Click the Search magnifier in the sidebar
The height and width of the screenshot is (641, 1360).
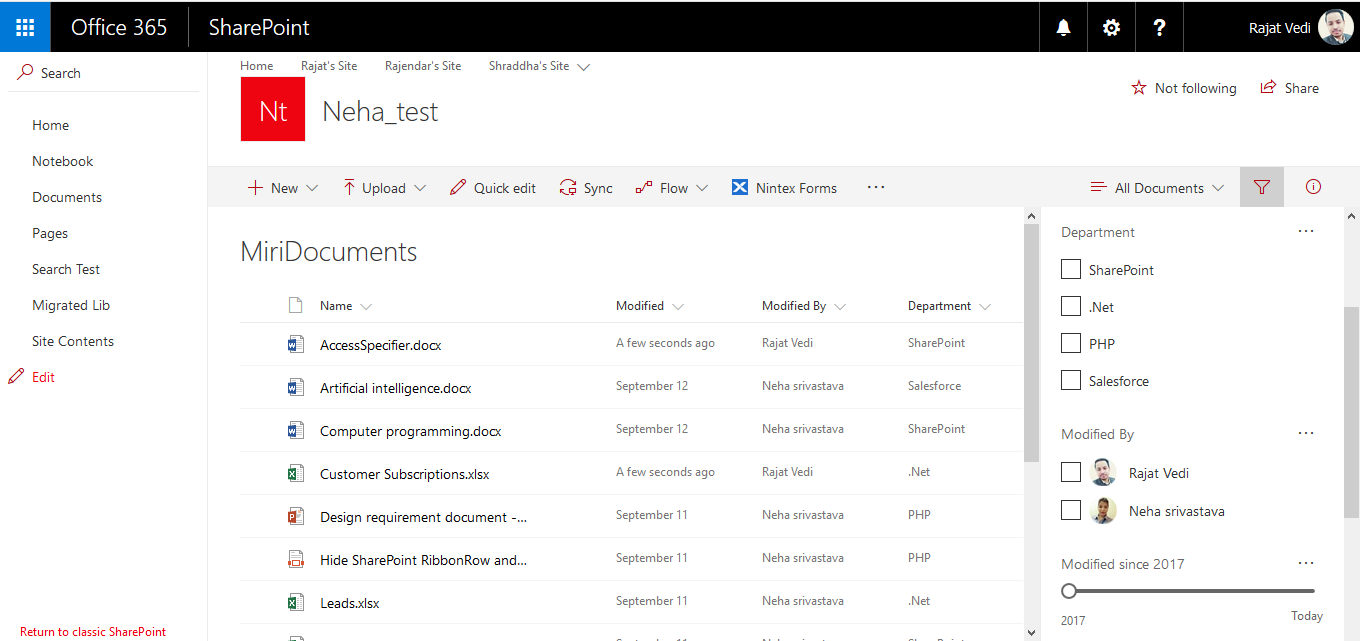pos(23,72)
